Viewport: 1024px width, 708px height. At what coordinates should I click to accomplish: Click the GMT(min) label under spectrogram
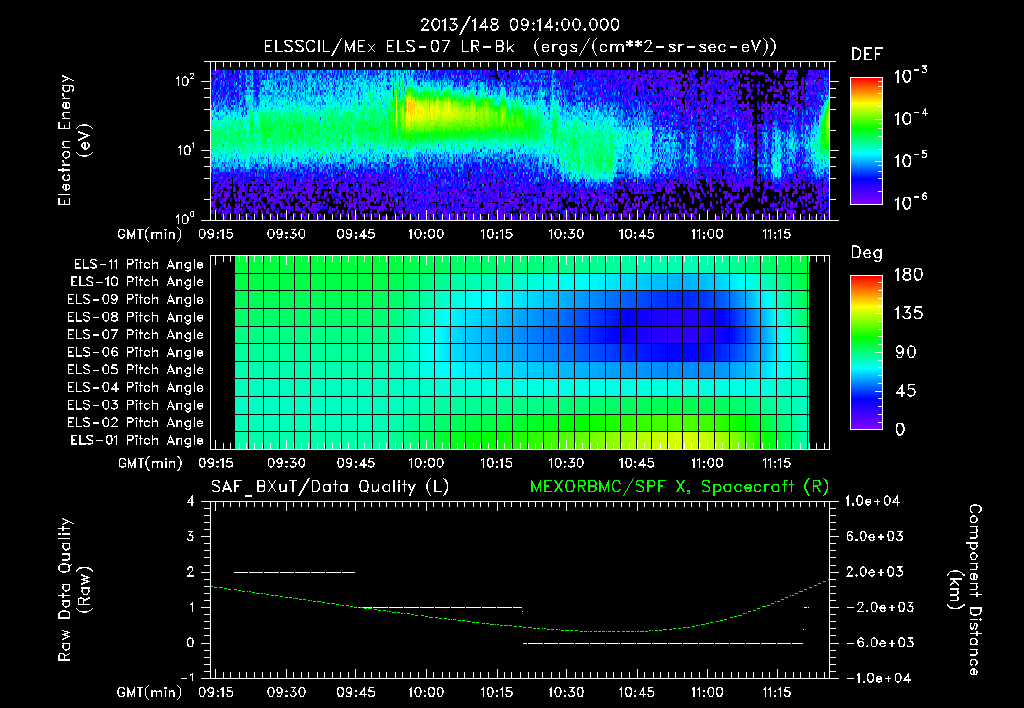[150, 234]
